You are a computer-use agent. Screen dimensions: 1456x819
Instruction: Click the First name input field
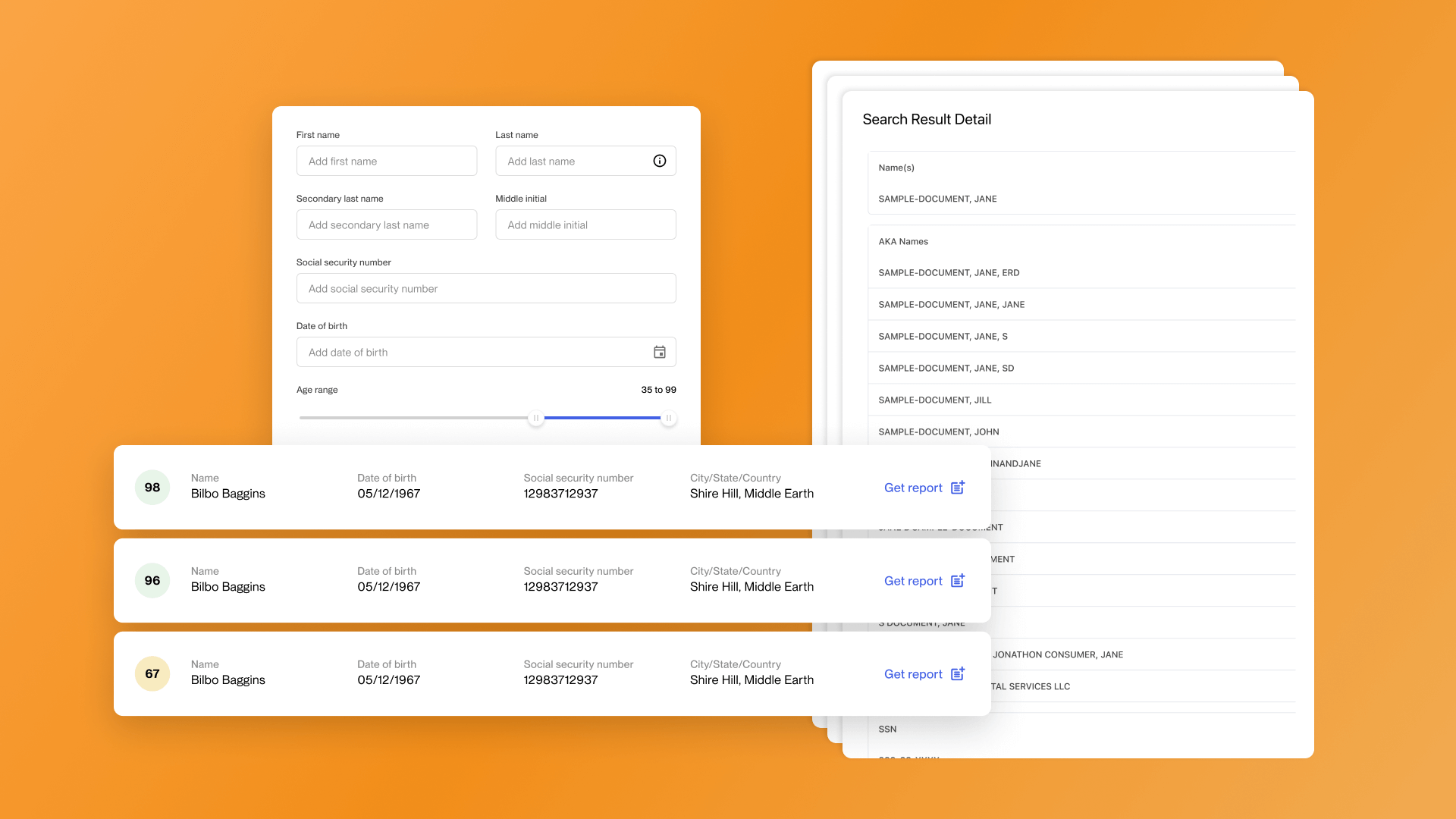tap(386, 160)
